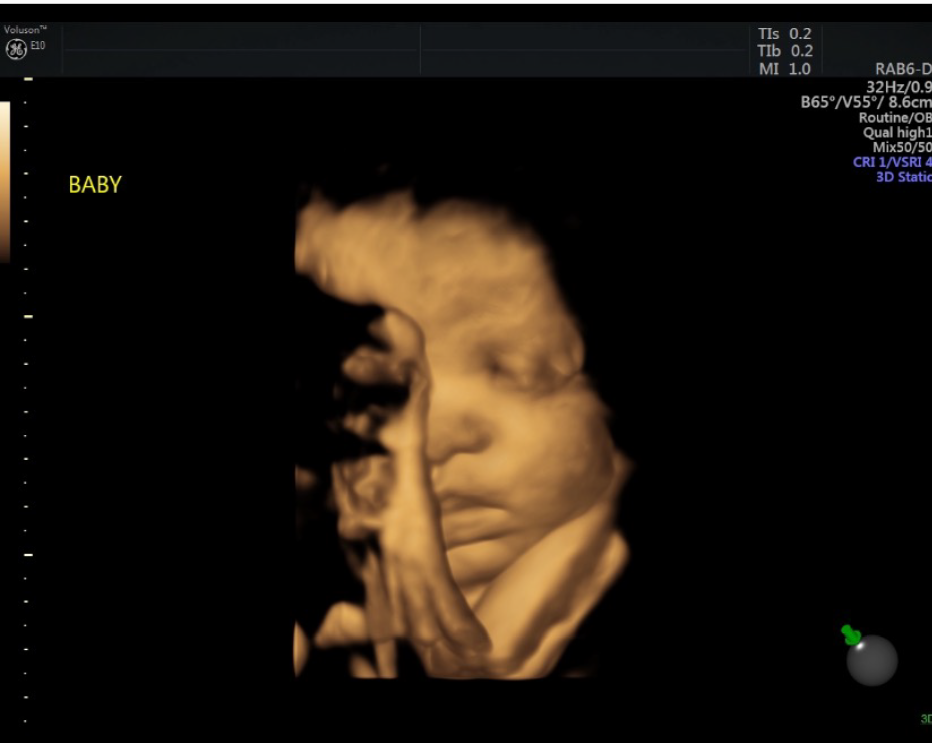The image size is (932, 743).
Task: Click the top yellow depth scale marker
Action: coord(28,78)
